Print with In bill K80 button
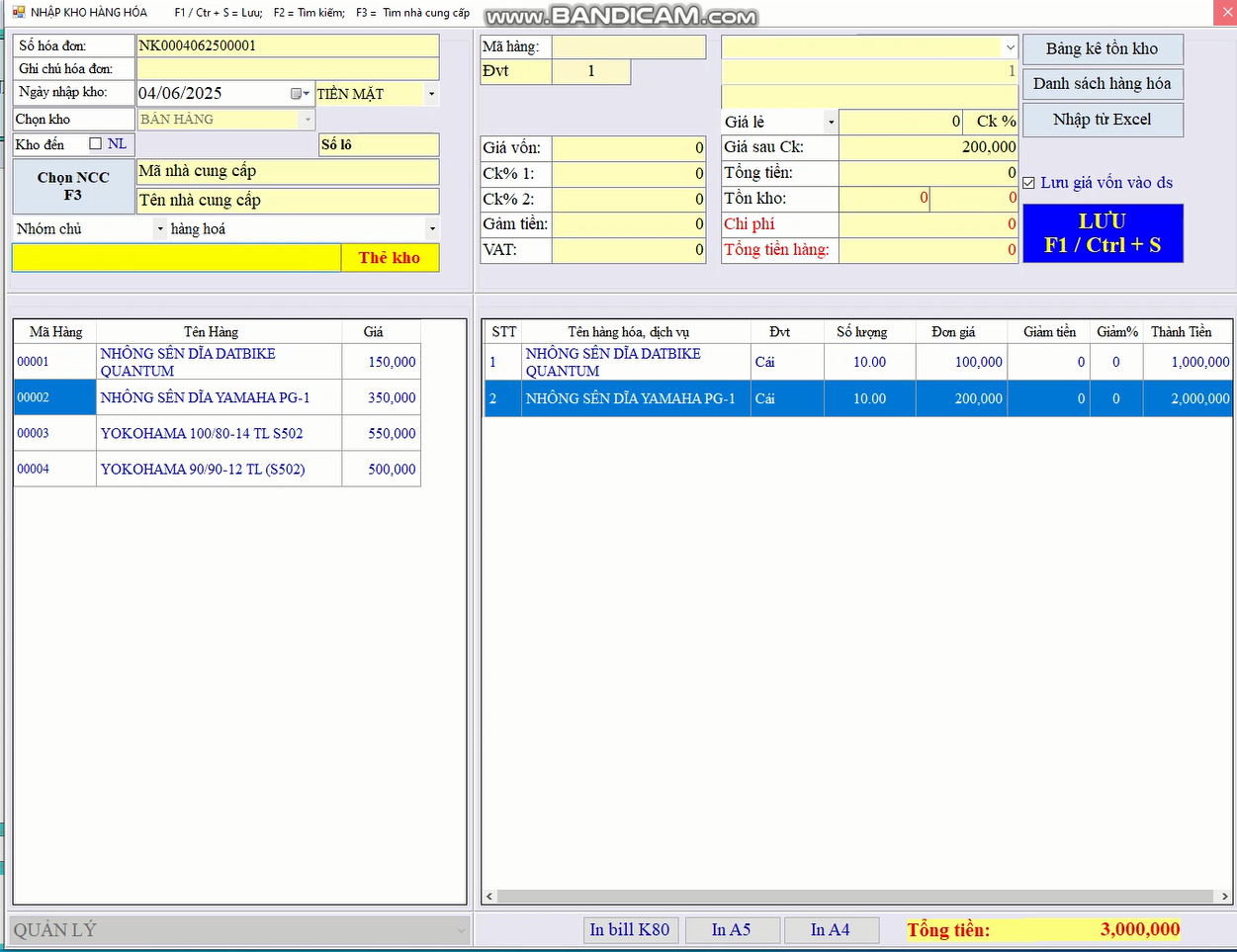 630,930
